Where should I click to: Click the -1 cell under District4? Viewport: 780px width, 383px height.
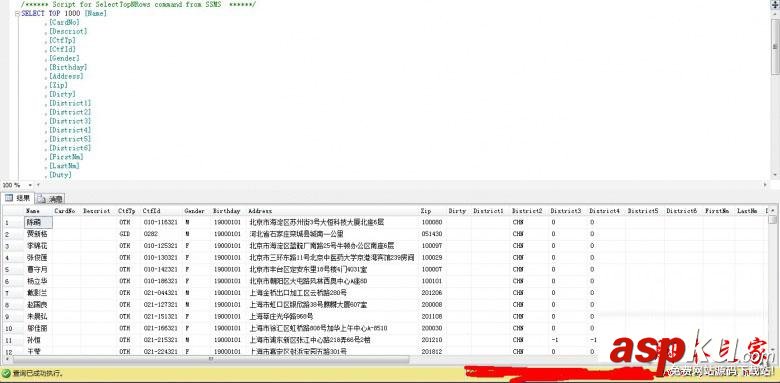click(593, 340)
